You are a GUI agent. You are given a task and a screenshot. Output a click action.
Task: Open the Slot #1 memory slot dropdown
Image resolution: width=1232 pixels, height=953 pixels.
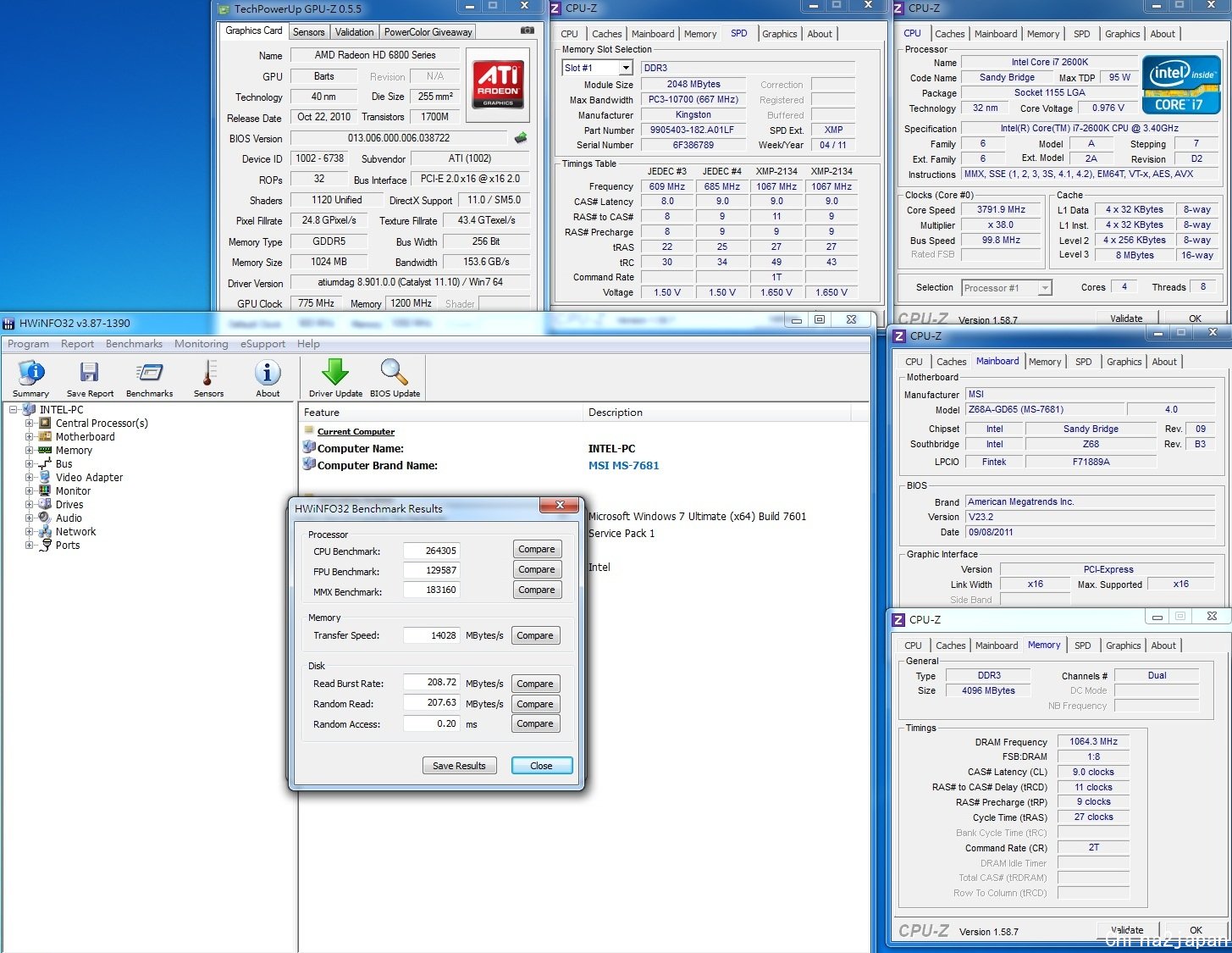[x=626, y=68]
